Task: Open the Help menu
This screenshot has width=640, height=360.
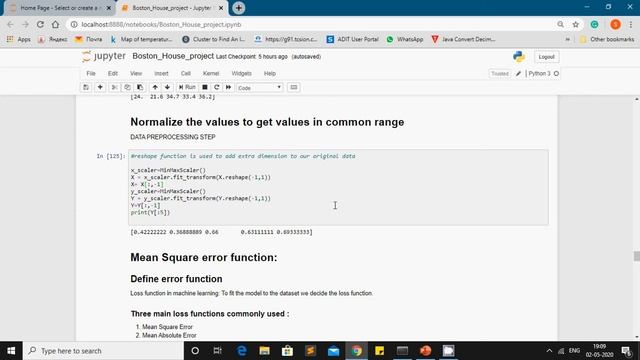Action: click(270, 73)
